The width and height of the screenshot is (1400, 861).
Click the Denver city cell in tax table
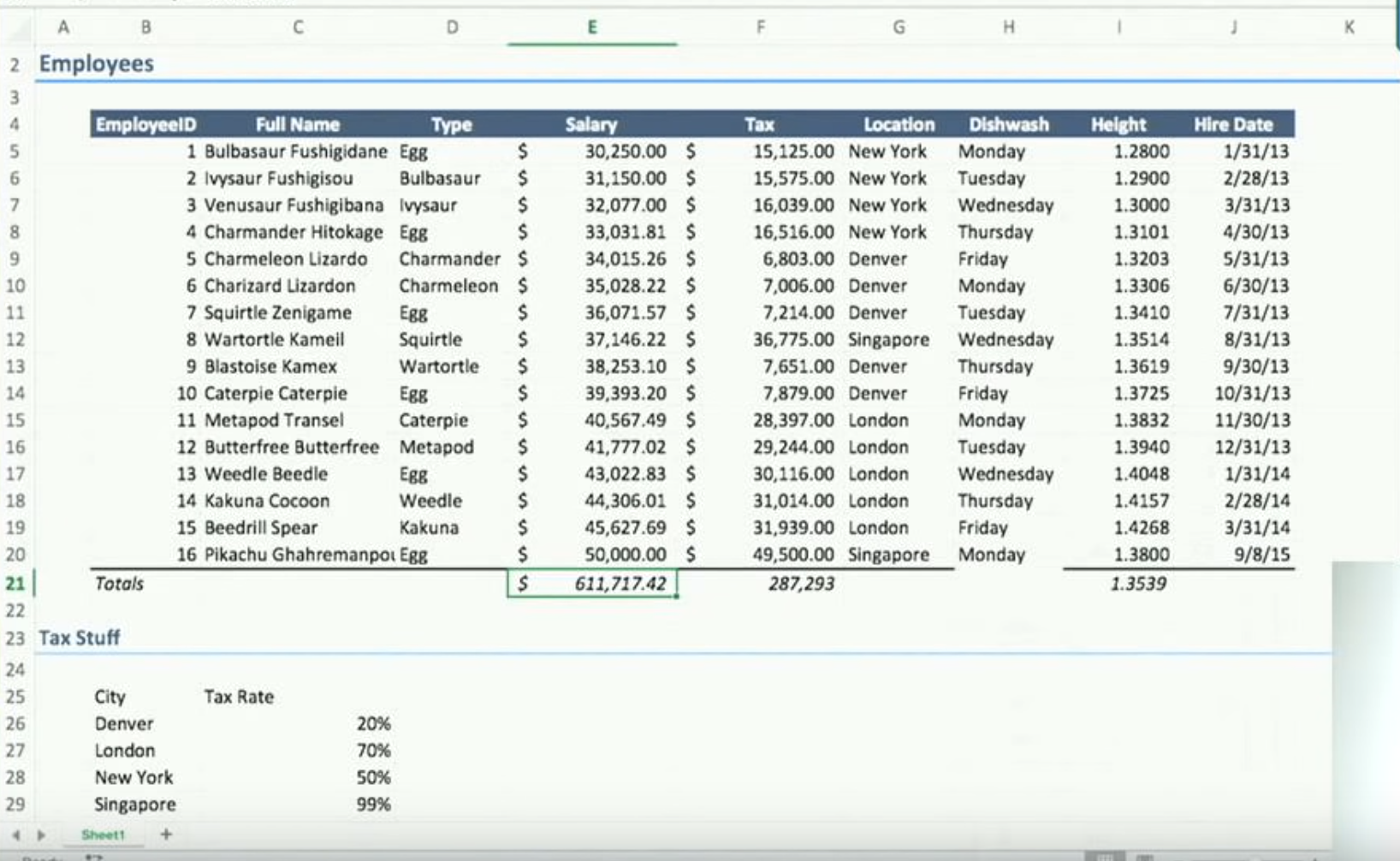pyautogui.click(x=124, y=724)
